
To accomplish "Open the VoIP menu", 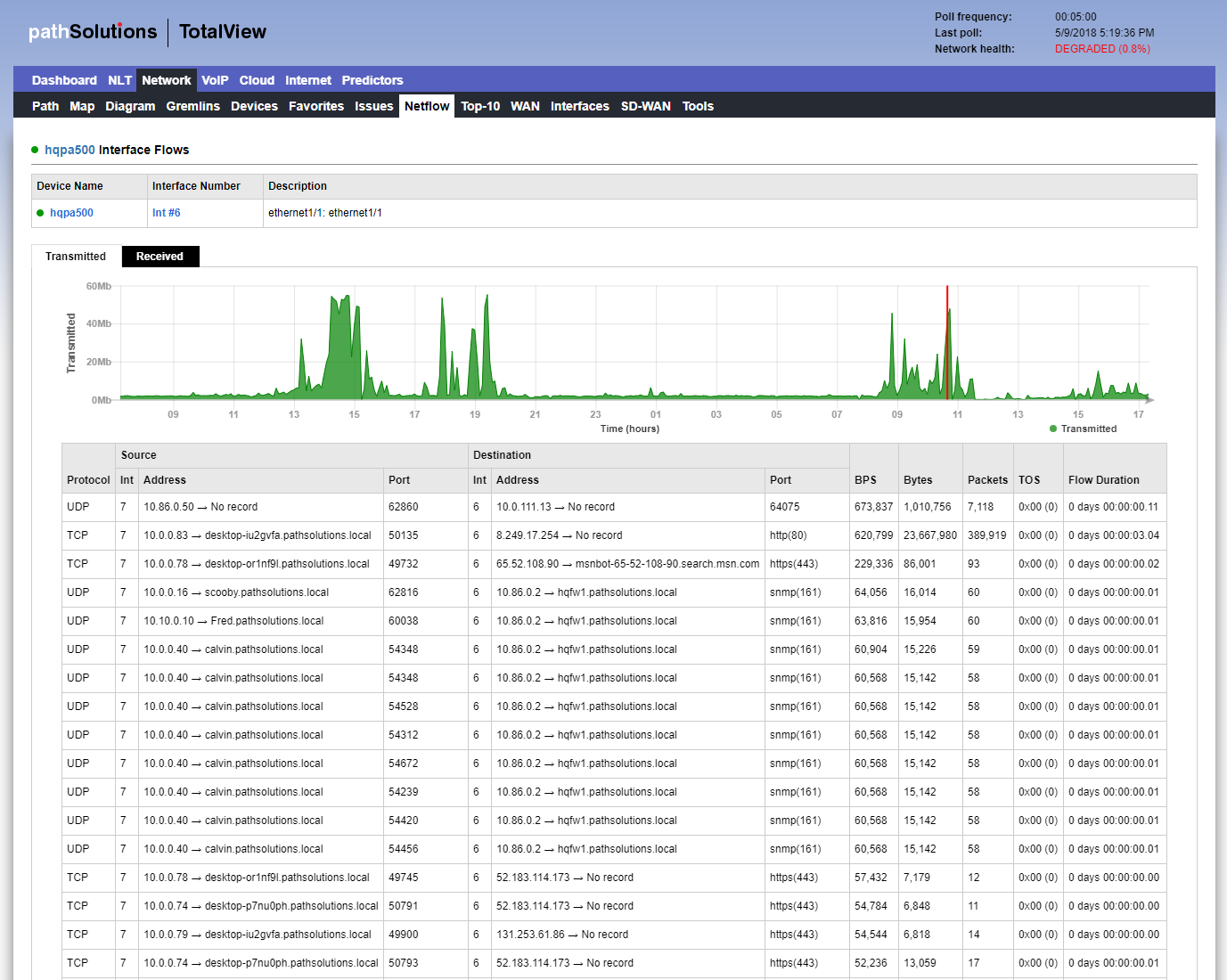I will (215, 79).
